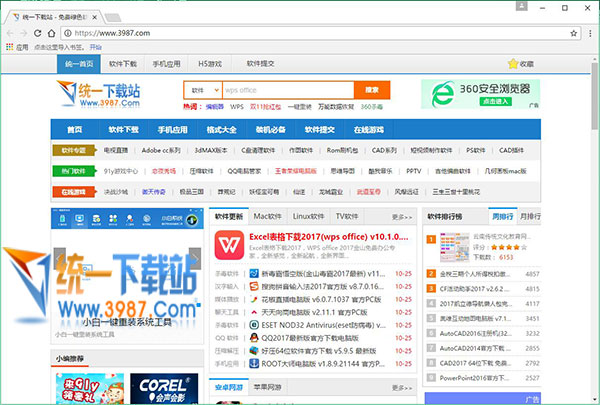
Task: Switch to 周排行 ranking tab
Action: coord(502,217)
